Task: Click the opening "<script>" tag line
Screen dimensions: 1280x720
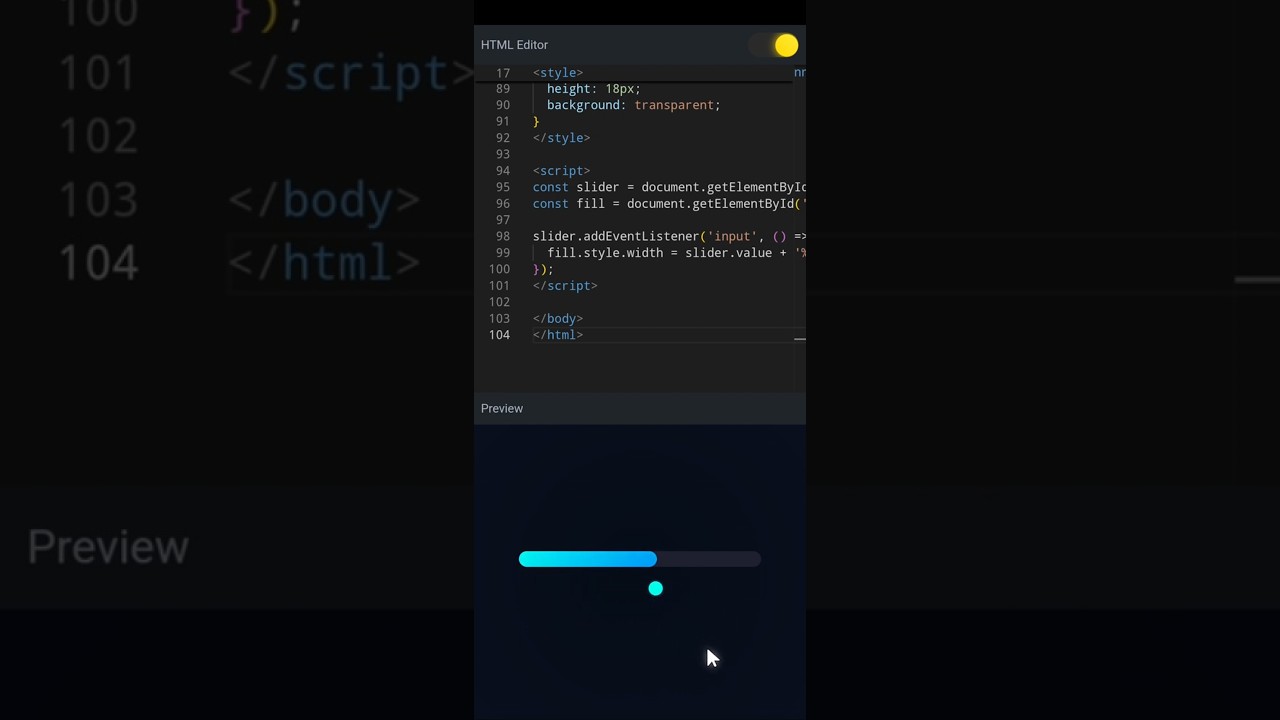Action: coord(561,171)
